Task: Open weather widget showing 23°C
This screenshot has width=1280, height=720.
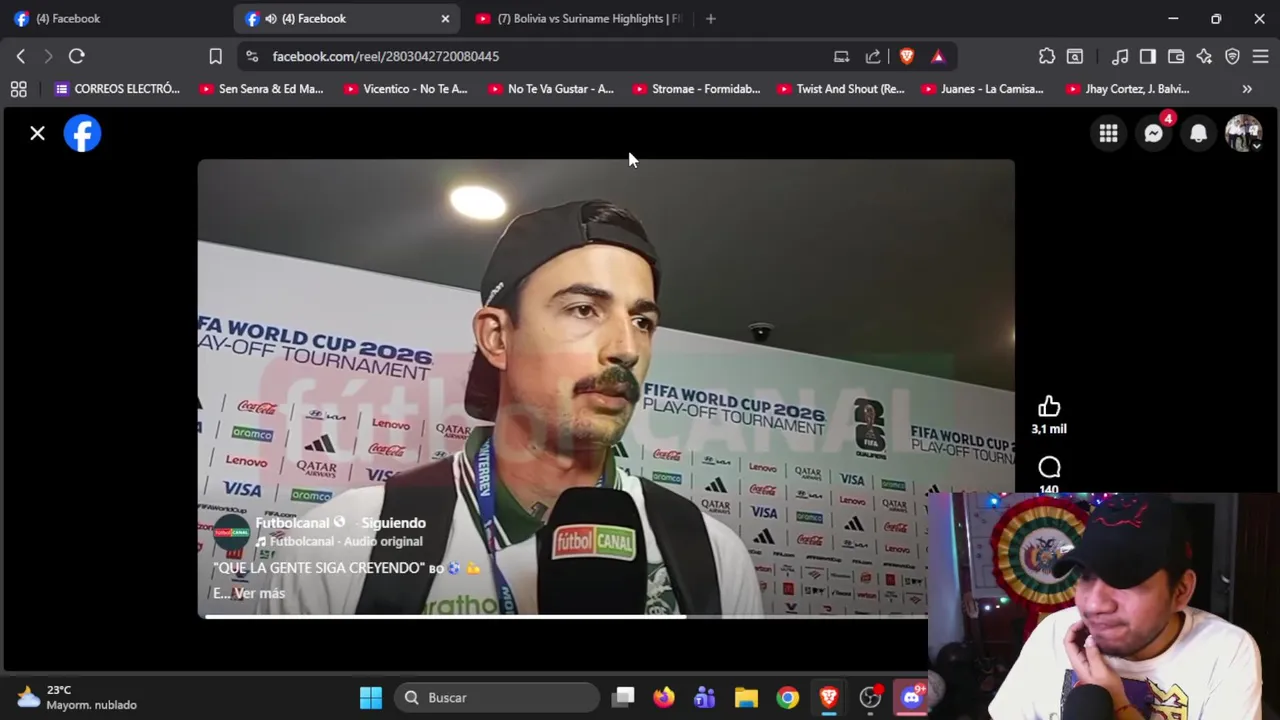Action: click(75, 697)
